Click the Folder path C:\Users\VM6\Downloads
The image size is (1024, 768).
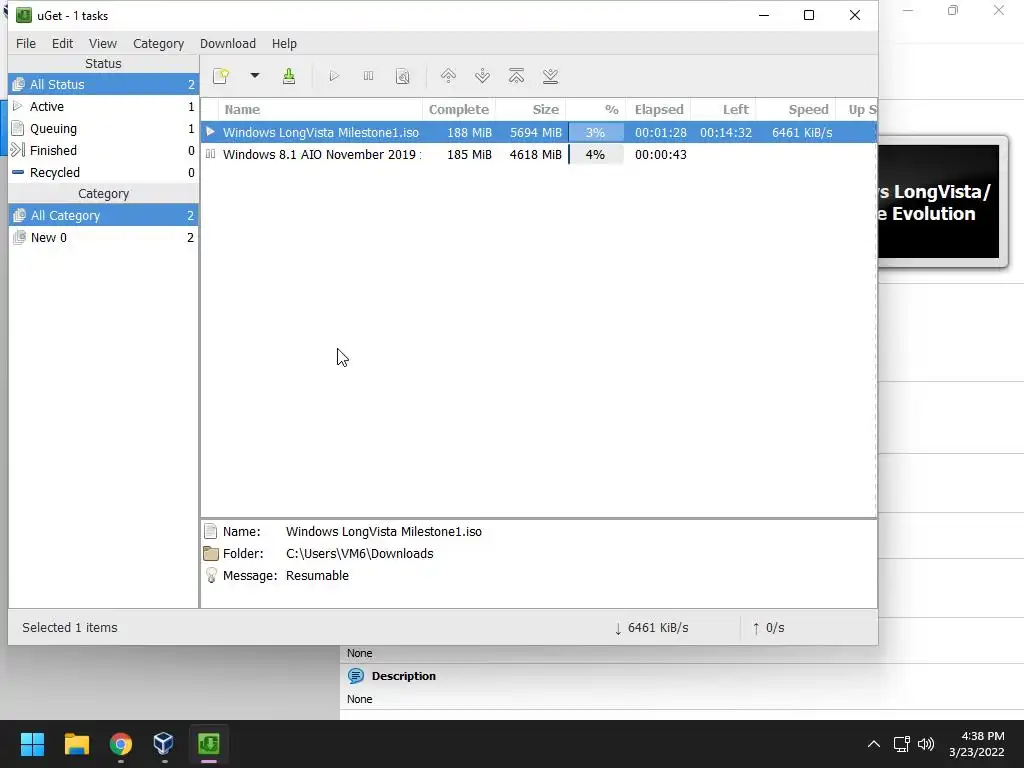tap(360, 554)
